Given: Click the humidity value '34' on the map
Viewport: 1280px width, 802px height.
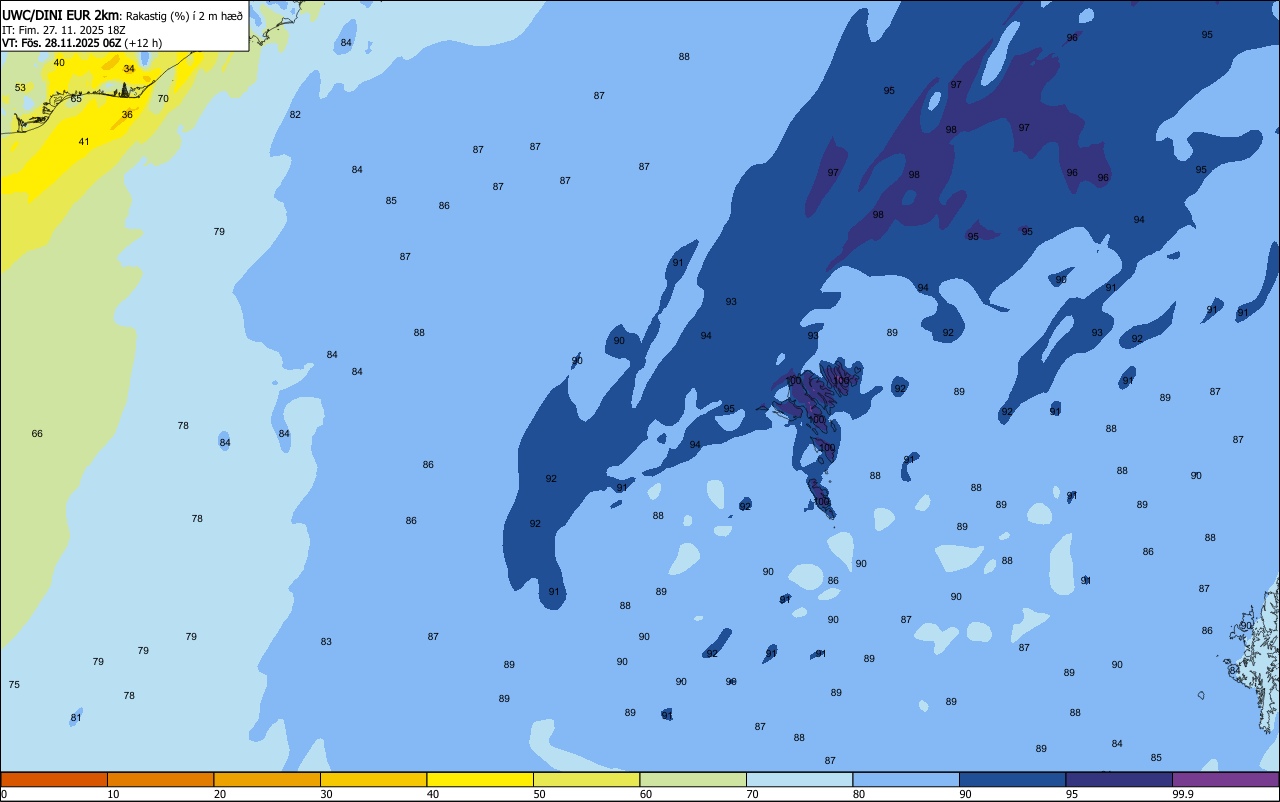Looking at the screenshot, I should (129, 69).
